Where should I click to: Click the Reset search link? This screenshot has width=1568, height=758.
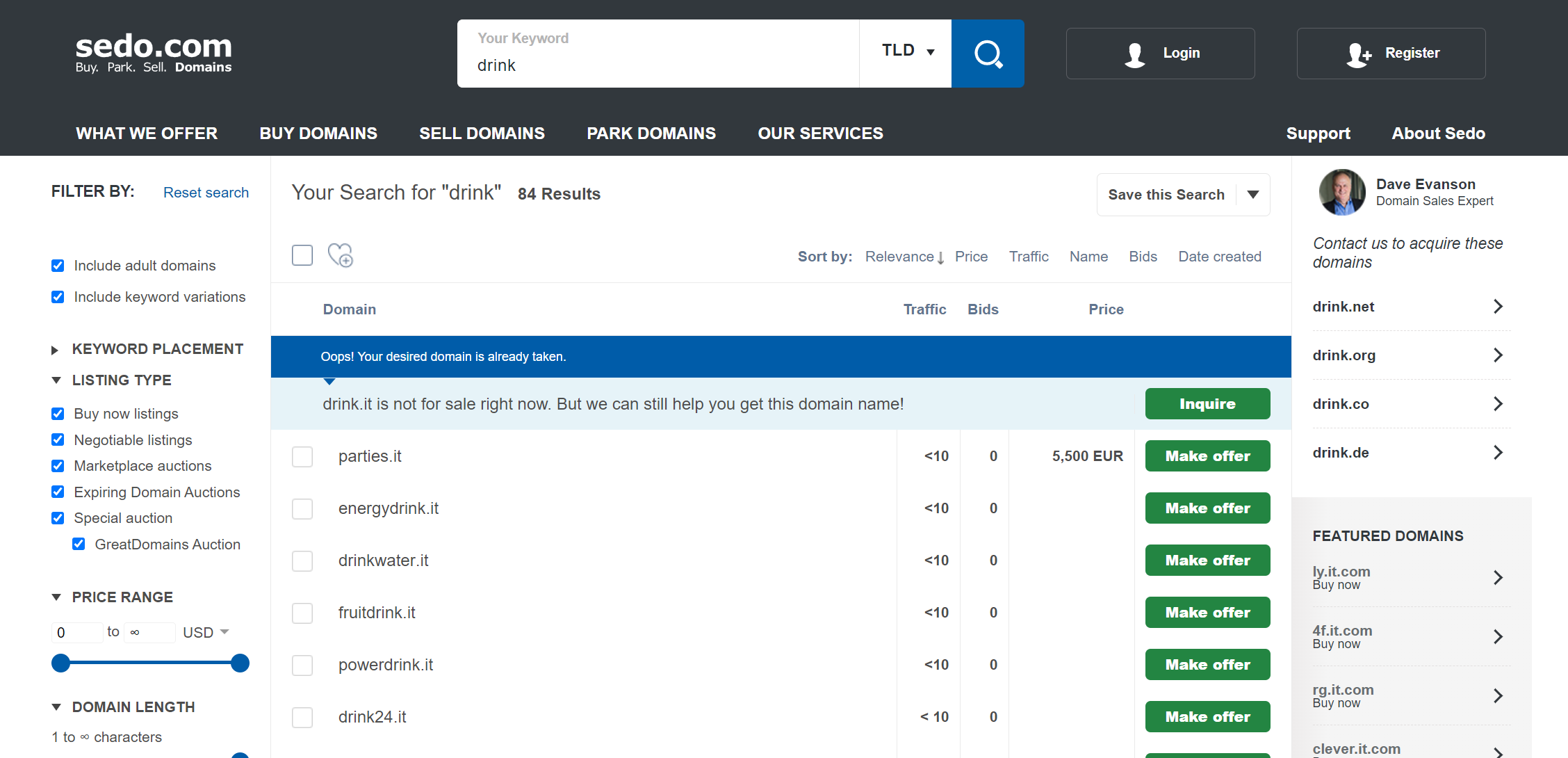coord(206,193)
